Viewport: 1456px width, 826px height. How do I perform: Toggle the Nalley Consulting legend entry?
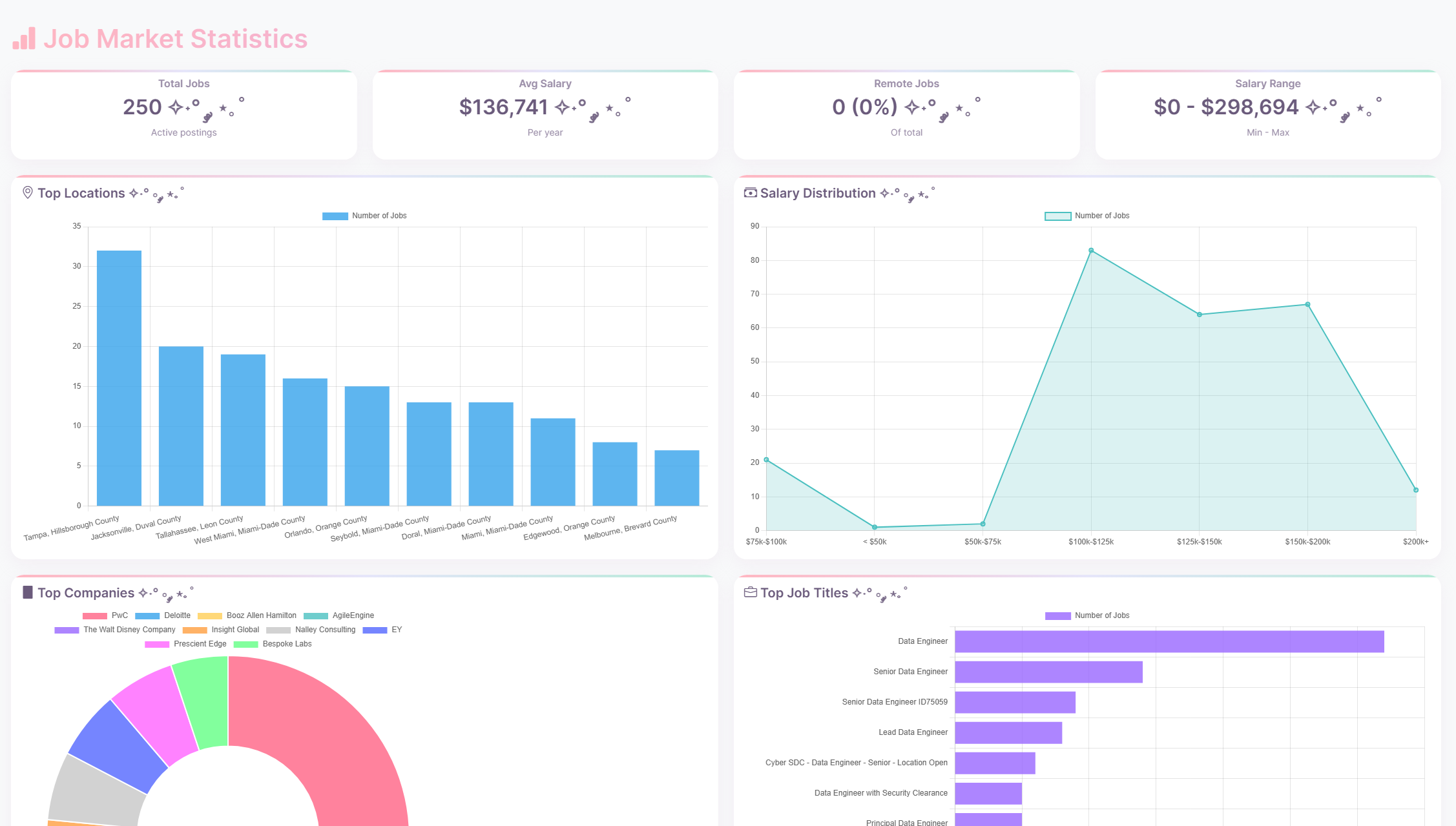point(311,630)
